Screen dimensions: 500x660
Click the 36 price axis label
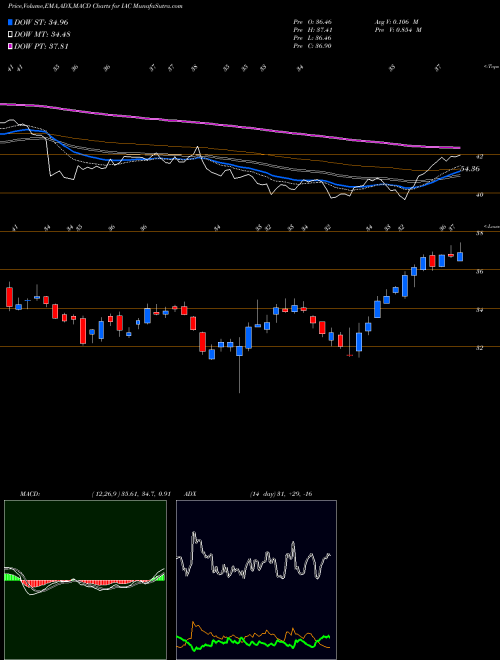pyautogui.click(x=479, y=271)
